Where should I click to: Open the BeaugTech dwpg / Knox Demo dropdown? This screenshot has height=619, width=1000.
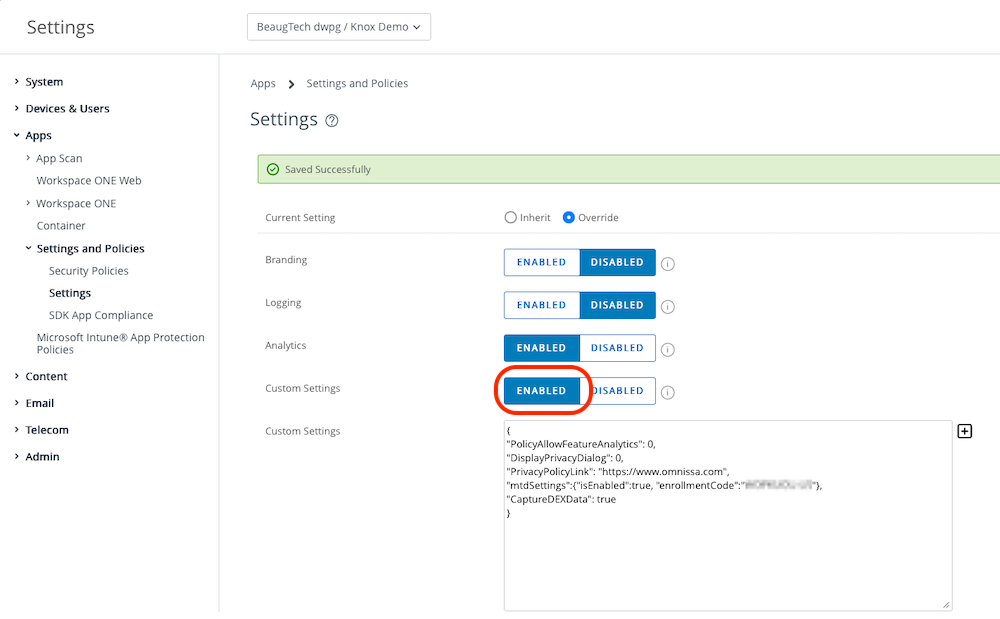click(x=338, y=27)
